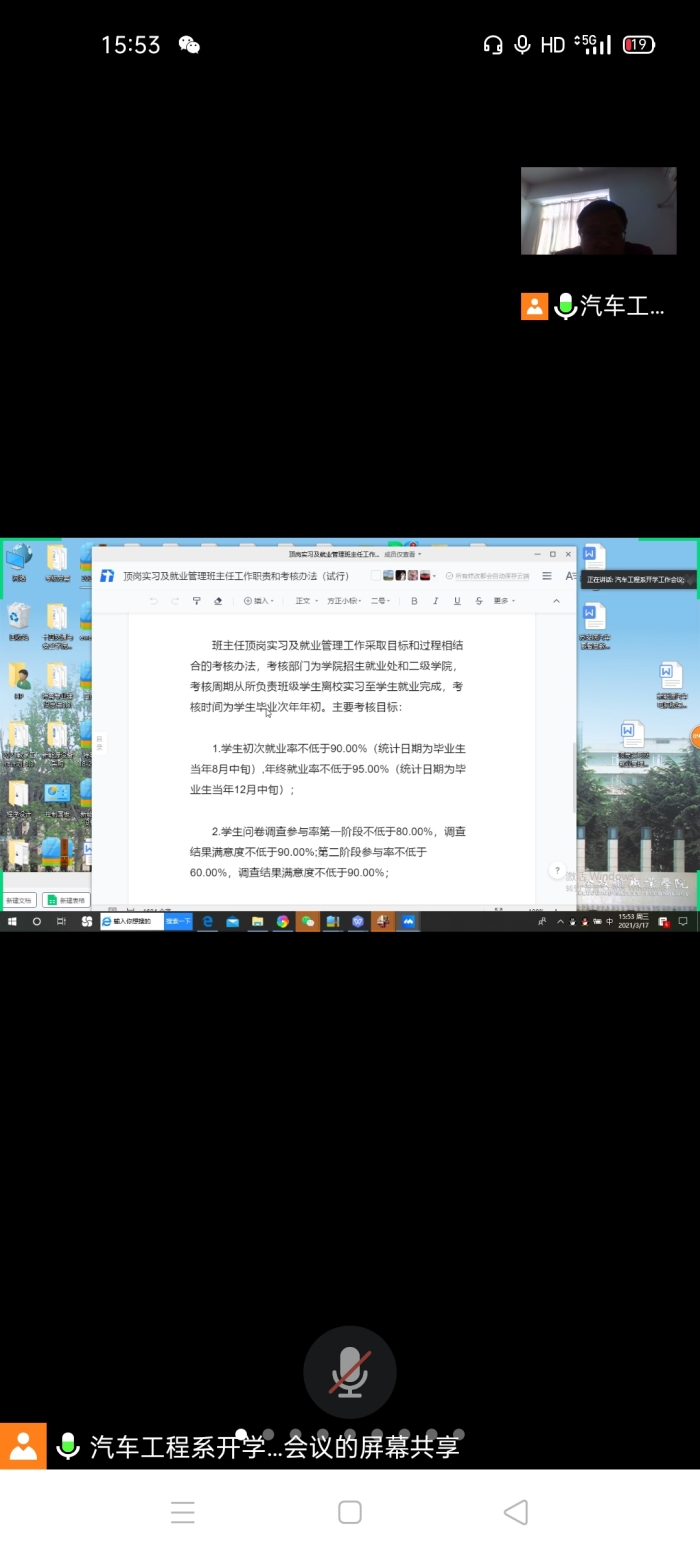Open the 更多 more options menu
Viewport: 700px width, 1555px height.
504,601
